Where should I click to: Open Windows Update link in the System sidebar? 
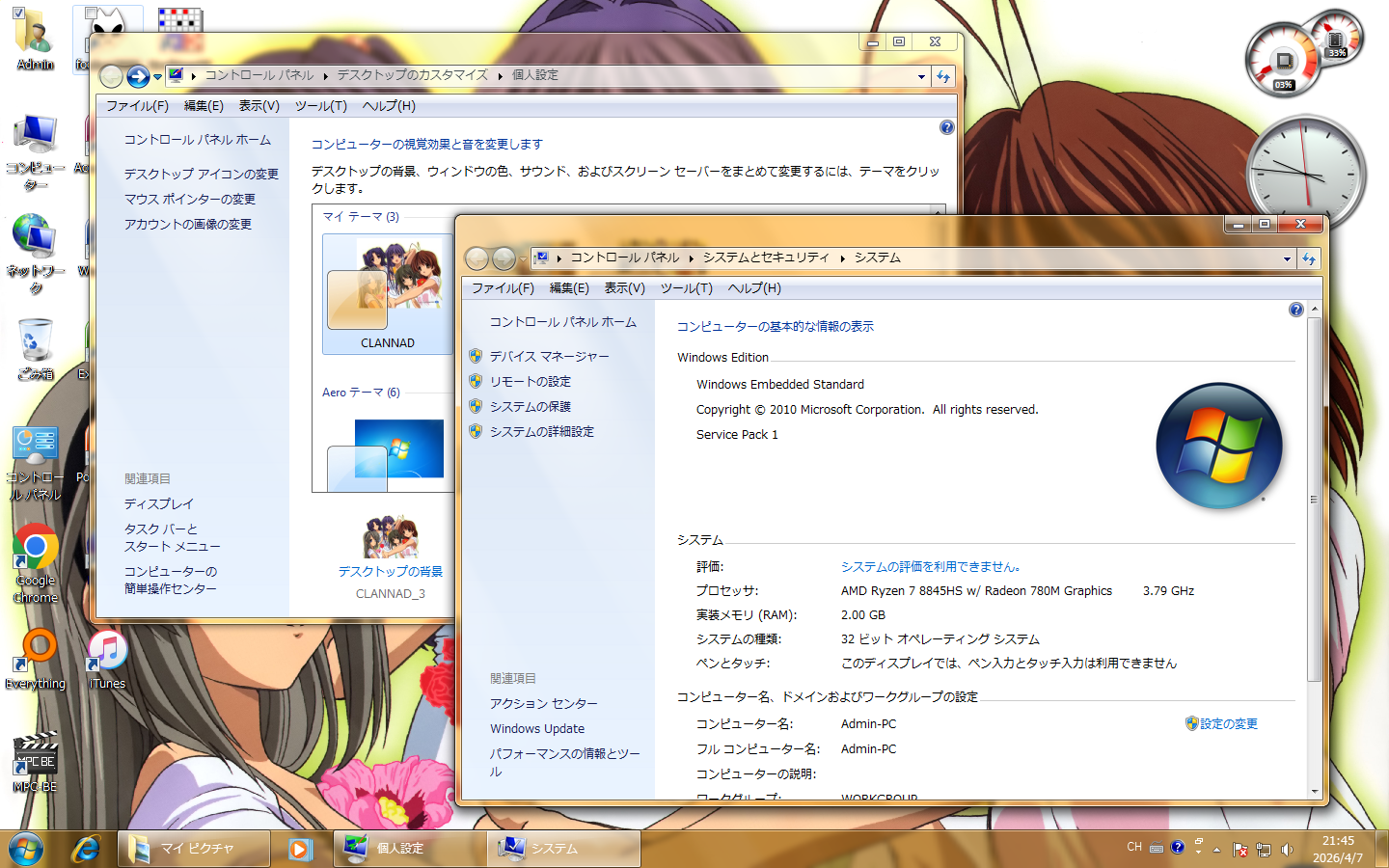[537, 728]
